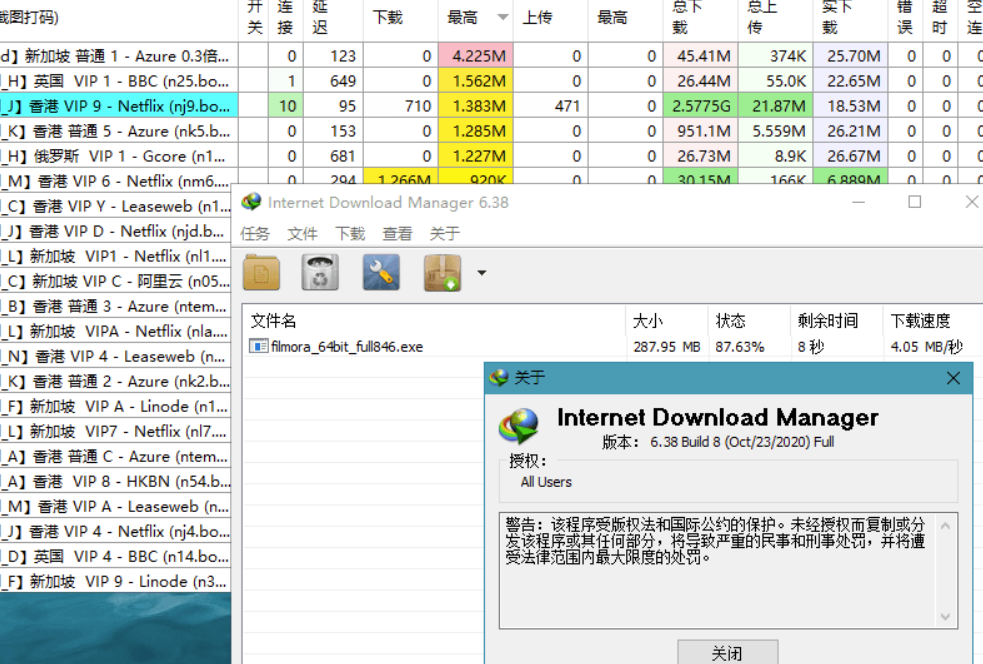983x664 pixels.
Task: Open the 文件 menu in IDM
Action: (302, 234)
